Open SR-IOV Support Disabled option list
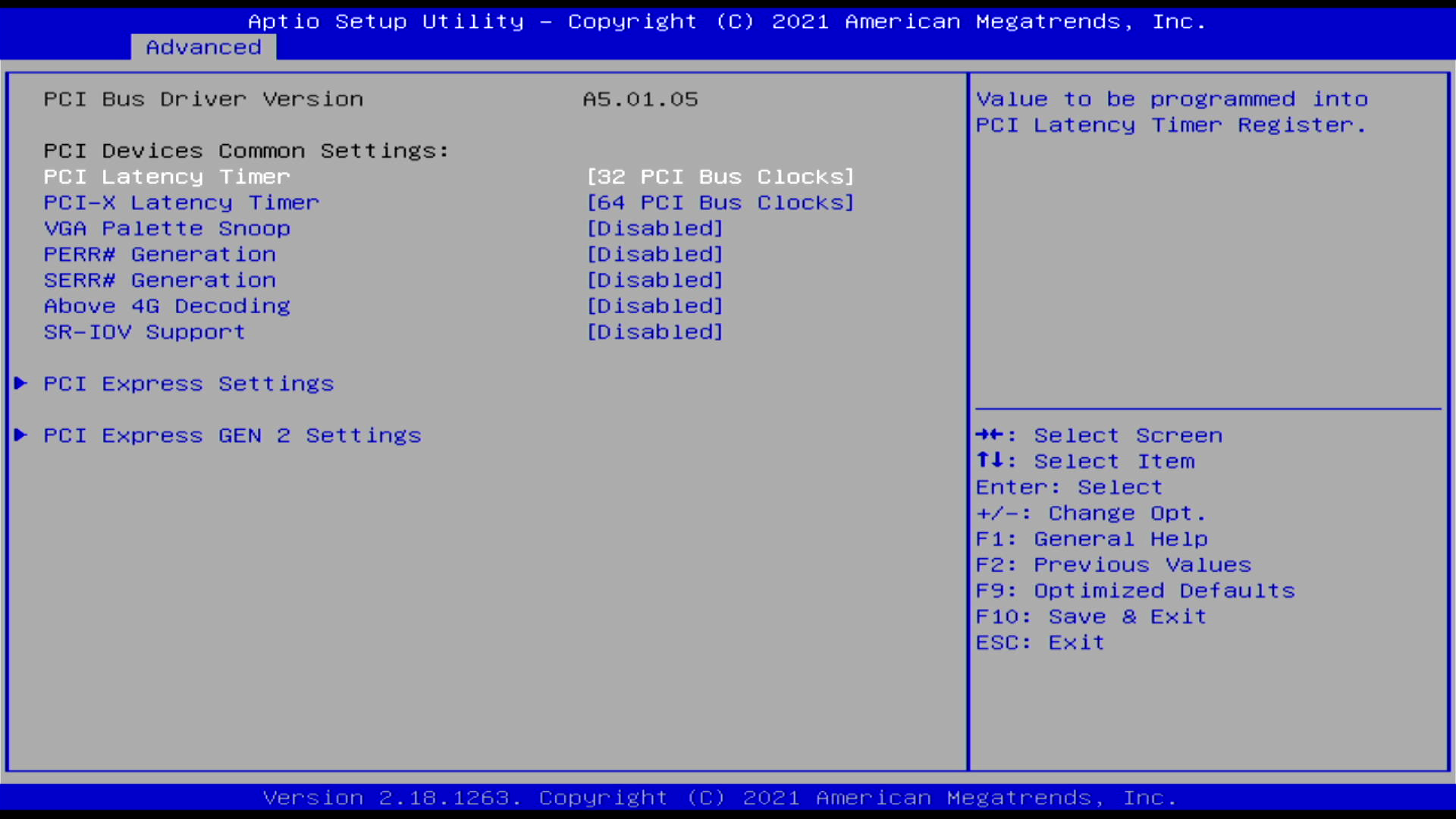Screen dimensions: 1456x819 [654, 331]
